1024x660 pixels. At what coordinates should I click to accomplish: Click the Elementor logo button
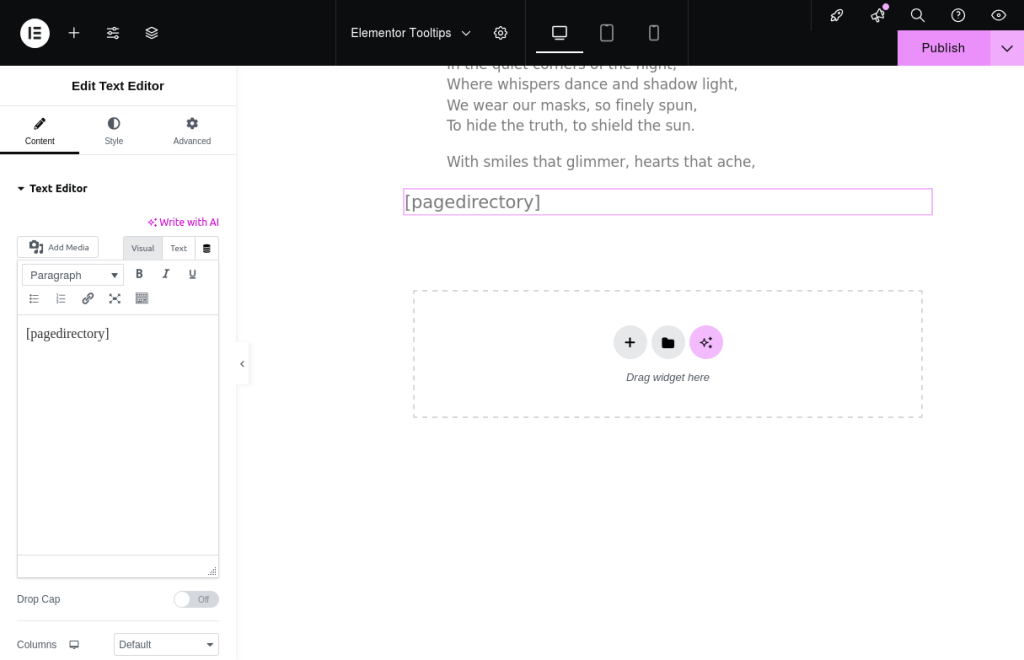(x=35, y=33)
